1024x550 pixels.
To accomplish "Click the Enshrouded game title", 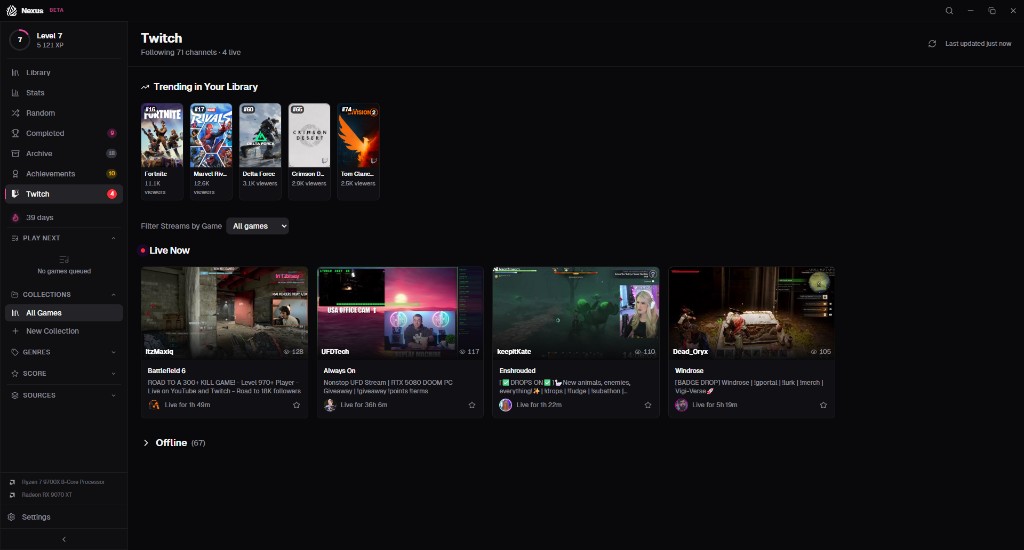I will point(517,370).
